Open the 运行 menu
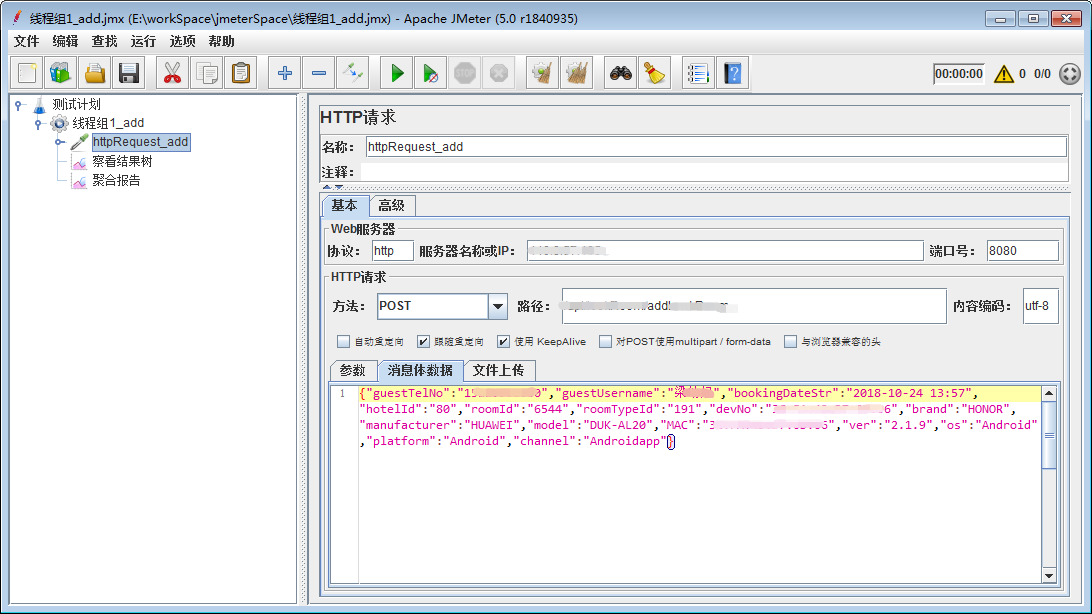This screenshot has height=614, width=1092. tap(143, 41)
